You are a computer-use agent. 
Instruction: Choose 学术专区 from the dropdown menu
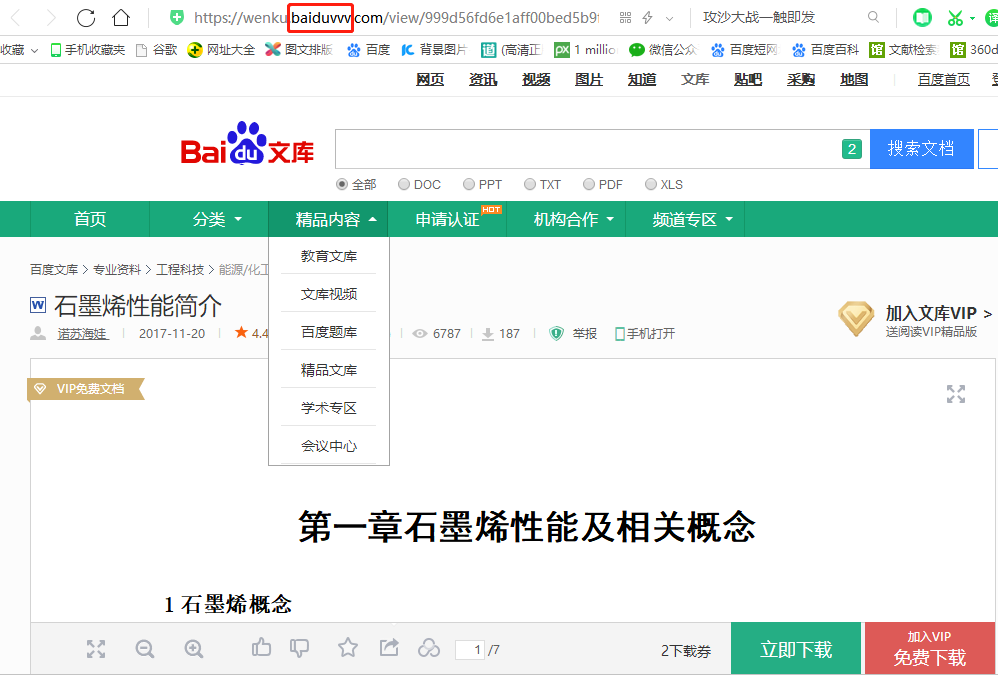[x=329, y=408]
